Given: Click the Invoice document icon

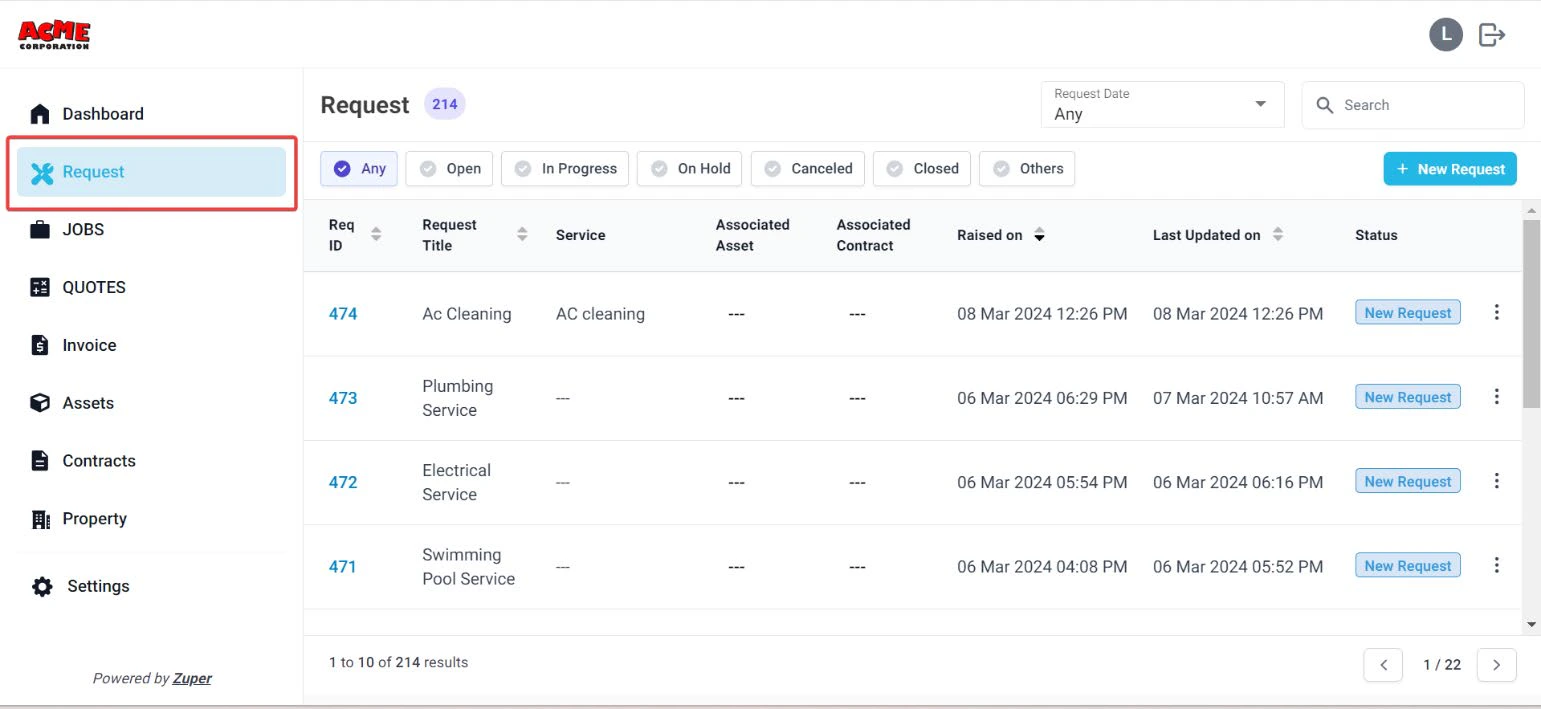Looking at the screenshot, I should [40, 345].
